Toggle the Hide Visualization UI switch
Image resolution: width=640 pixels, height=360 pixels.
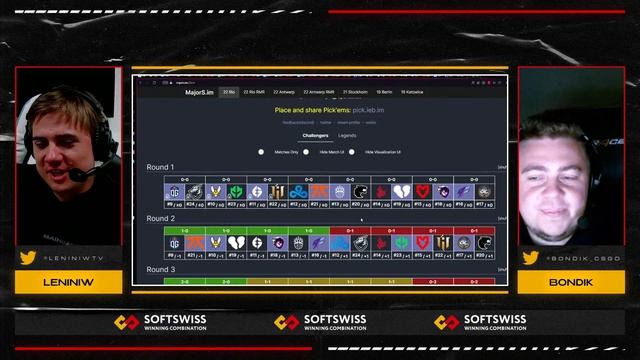[x=351, y=152]
